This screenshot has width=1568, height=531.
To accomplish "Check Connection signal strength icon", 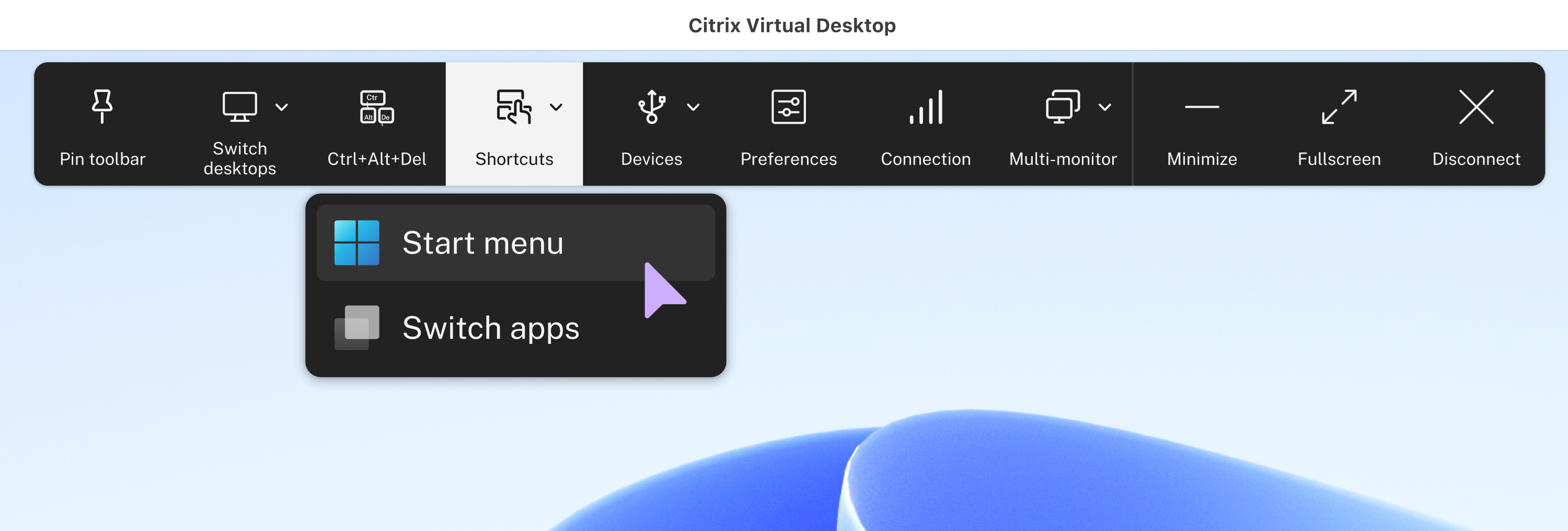I will coord(925,107).
